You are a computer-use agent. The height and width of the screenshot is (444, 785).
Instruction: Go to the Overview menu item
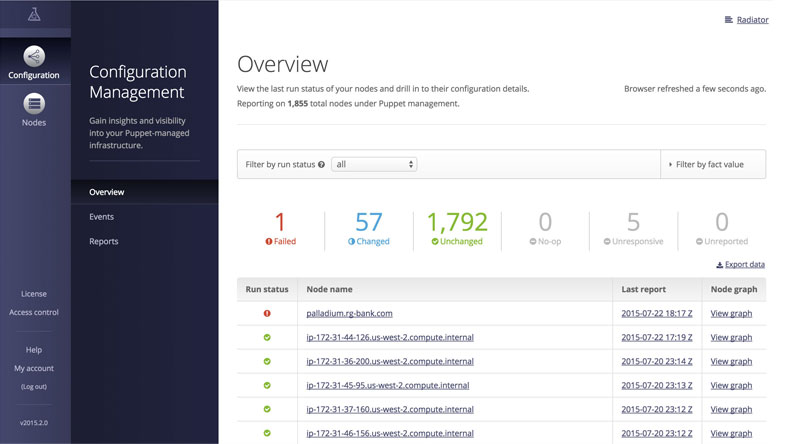107,192
